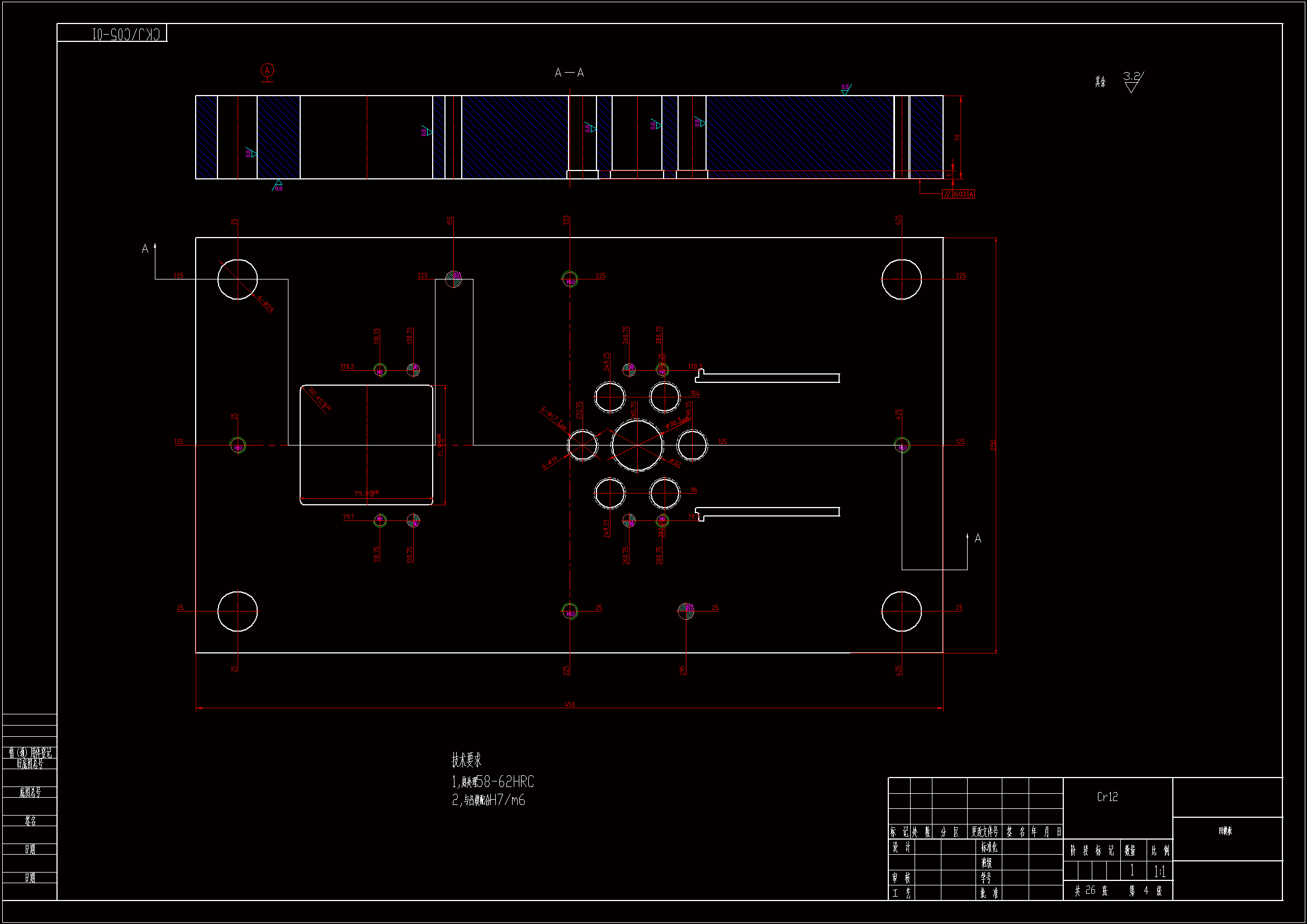This screenshot has height=924, width=1307.
Task: Click the datum A circle symbol
Action: (x=267, y=70)
